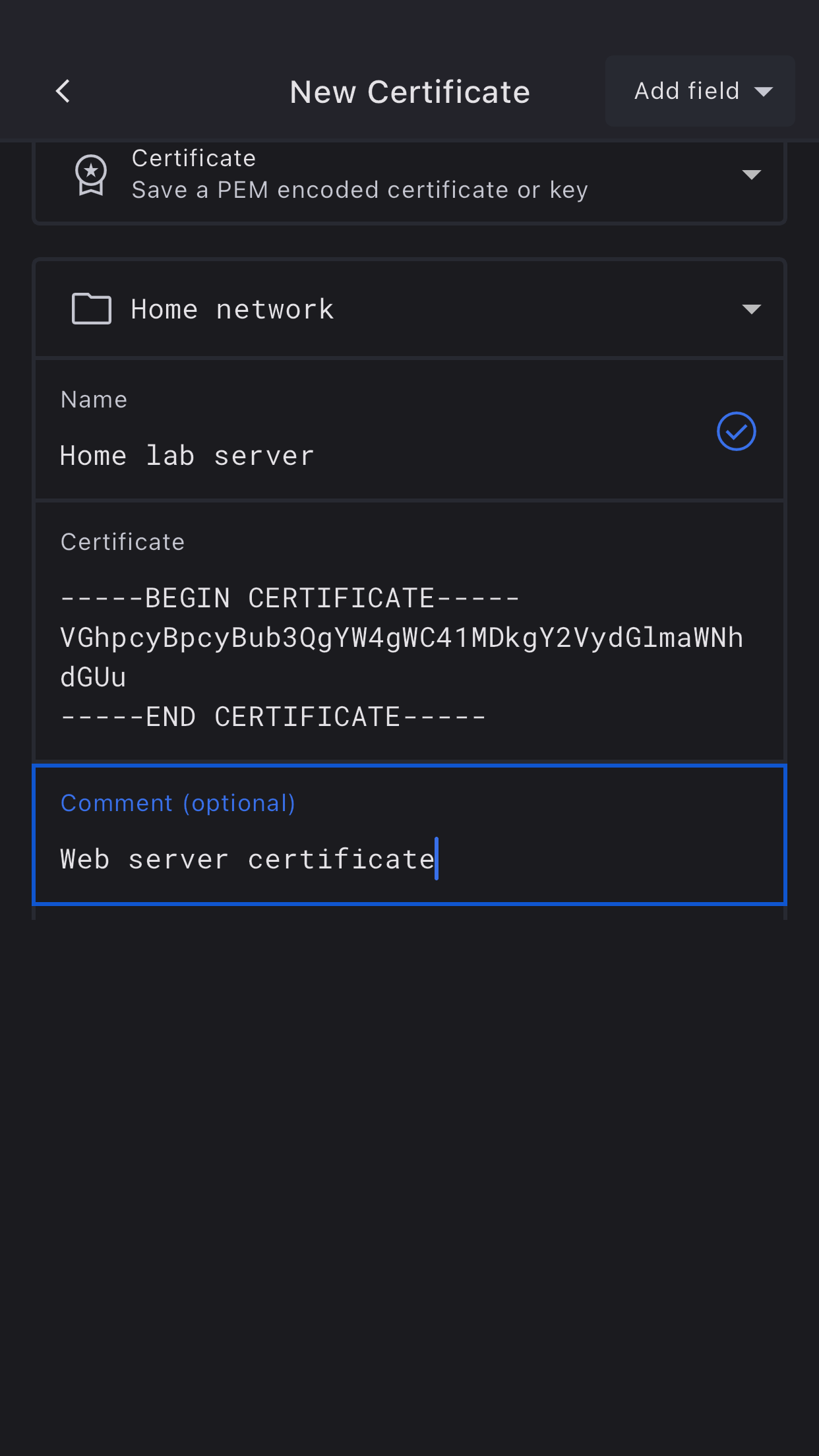The image size is (819, 1456).
Task: Tap the back arrow in the header
Action: (x=63, y=91)
